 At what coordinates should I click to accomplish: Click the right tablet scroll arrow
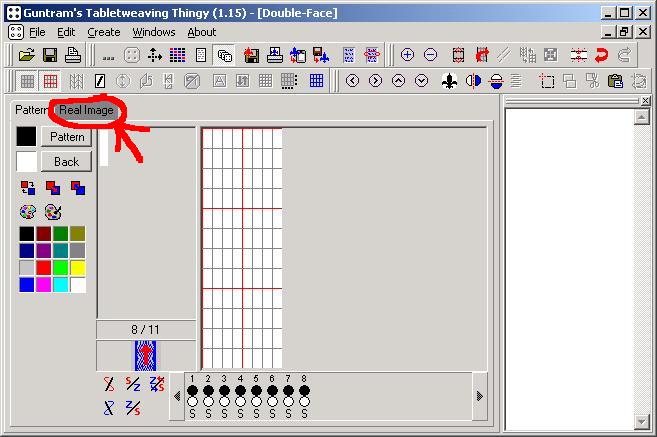point(479,396)
